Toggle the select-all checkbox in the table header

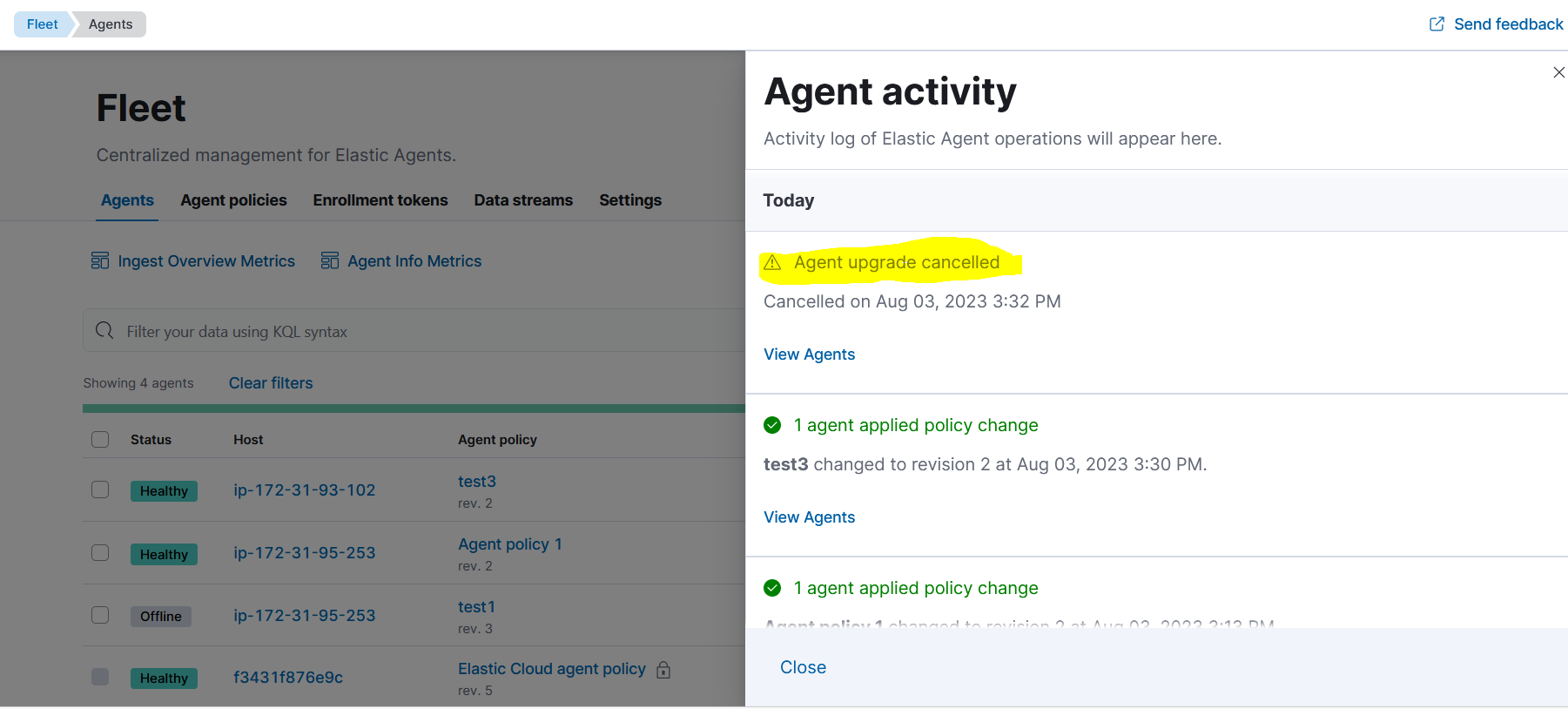click(100, 439)
